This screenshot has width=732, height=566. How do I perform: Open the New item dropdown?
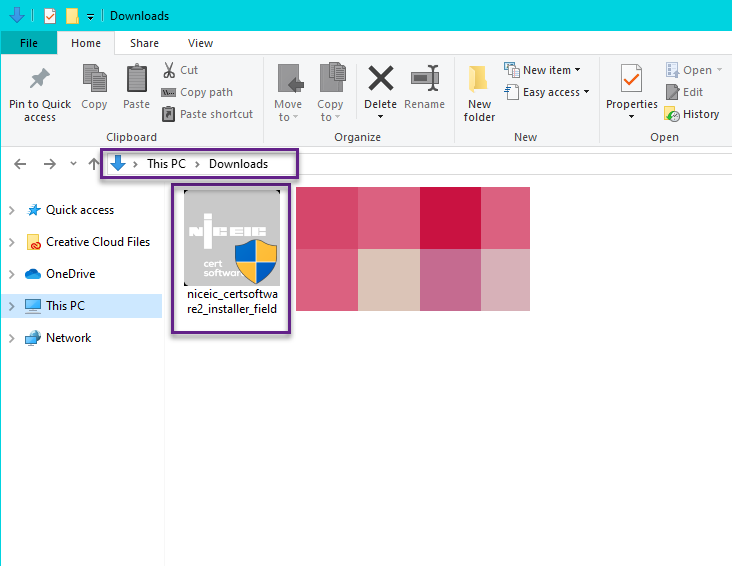(545, 70)
